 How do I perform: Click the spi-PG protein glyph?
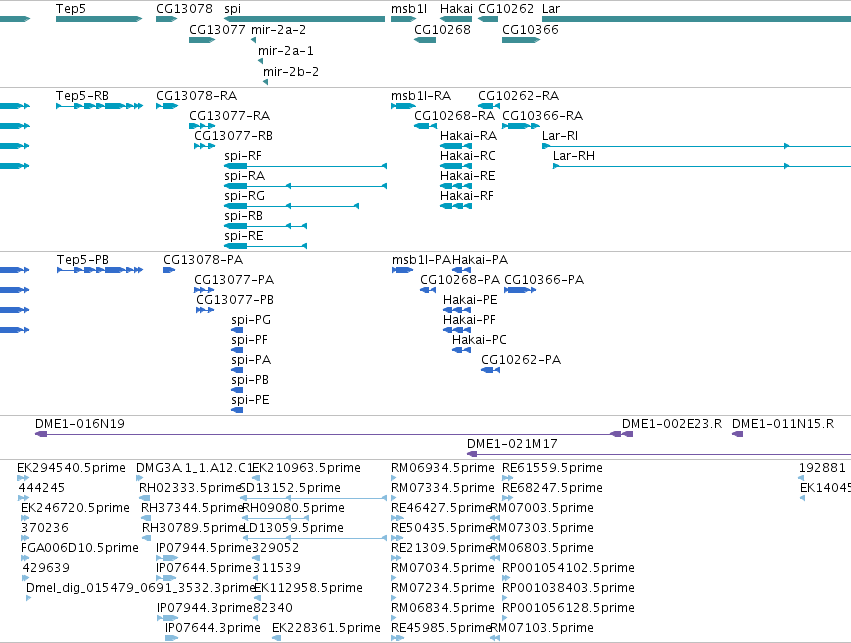click(x=237, y=330)
